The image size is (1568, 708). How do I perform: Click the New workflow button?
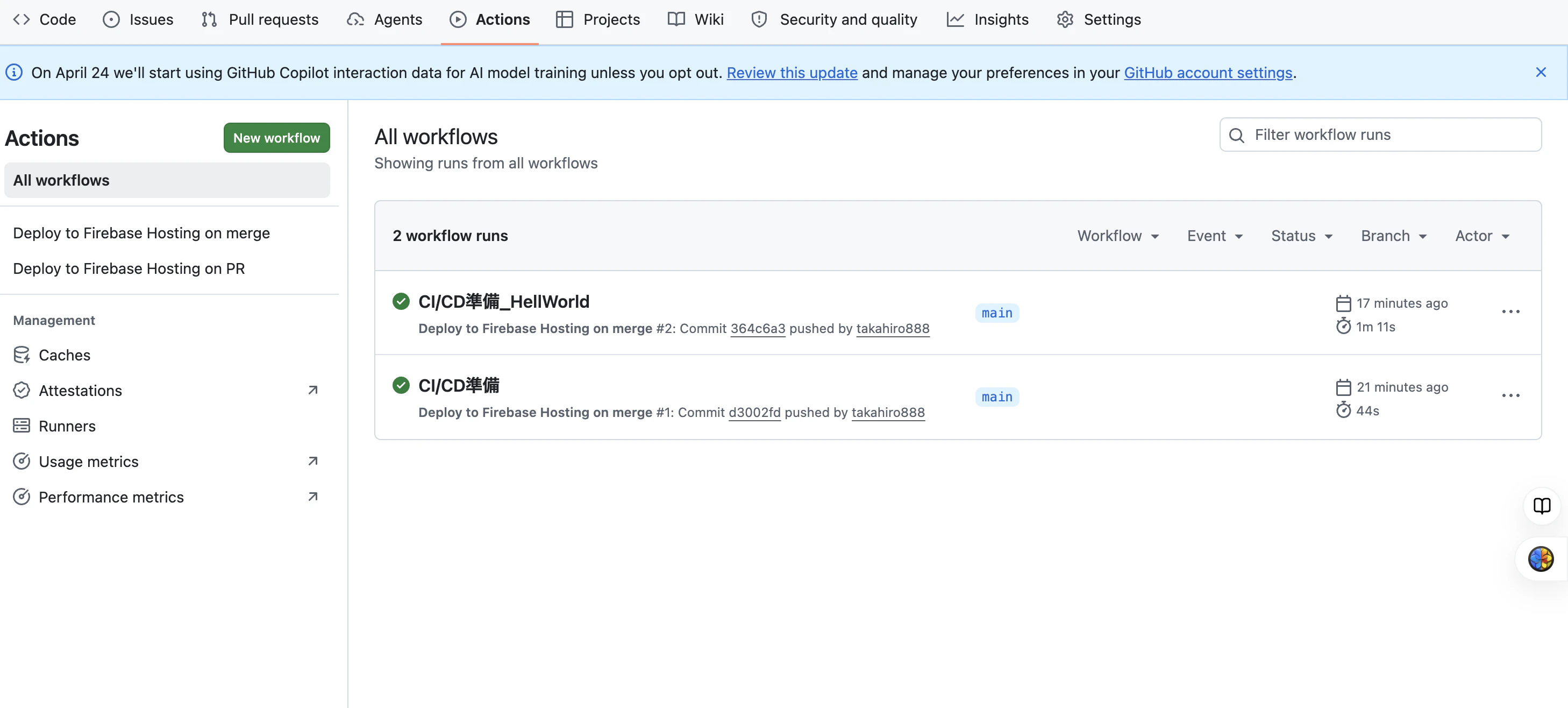click(276, 138)
